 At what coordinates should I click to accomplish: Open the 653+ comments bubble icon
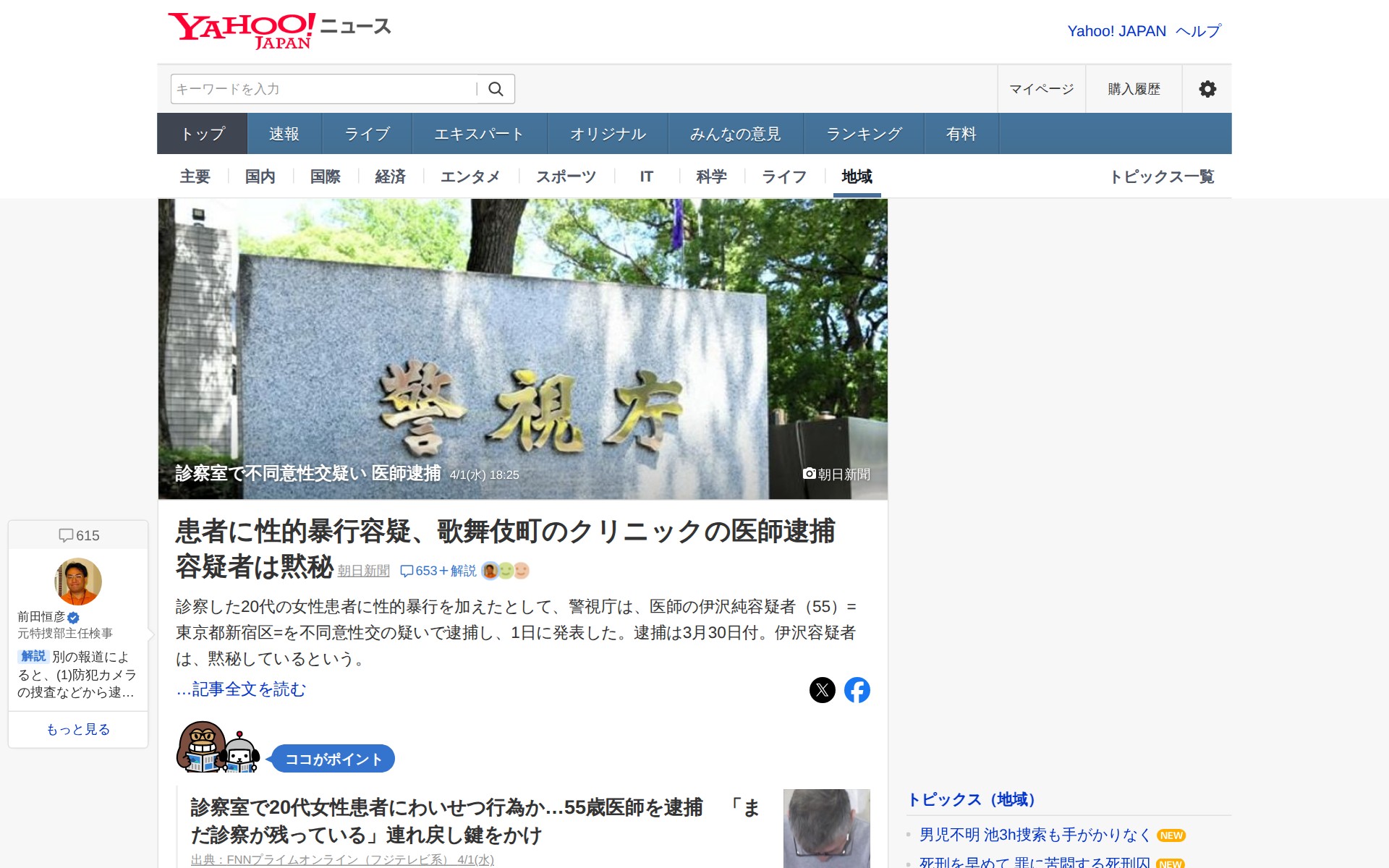click(x=407, y=571)
